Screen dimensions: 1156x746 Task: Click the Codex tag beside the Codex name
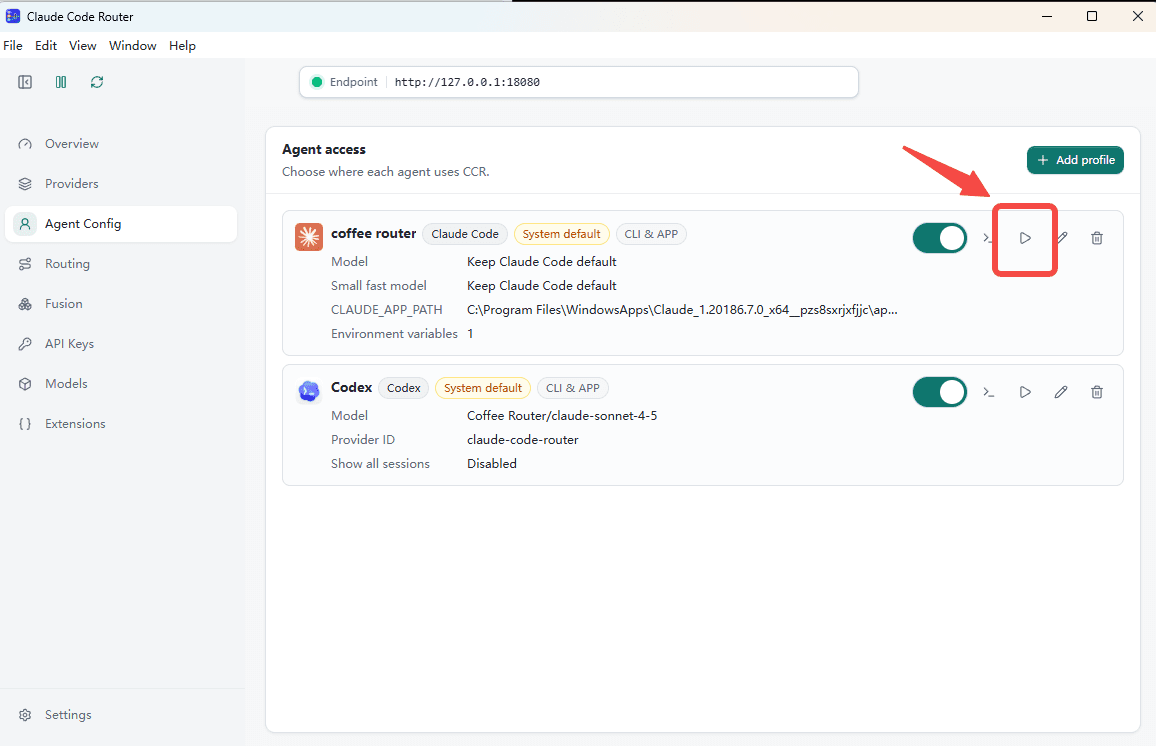coord(403,388)
